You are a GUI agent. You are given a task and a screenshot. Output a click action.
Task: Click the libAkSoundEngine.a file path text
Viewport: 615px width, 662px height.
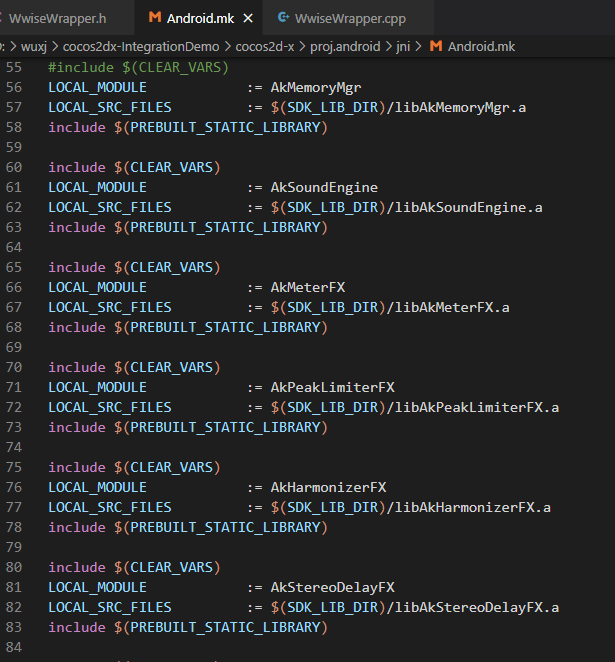(468, 207)
